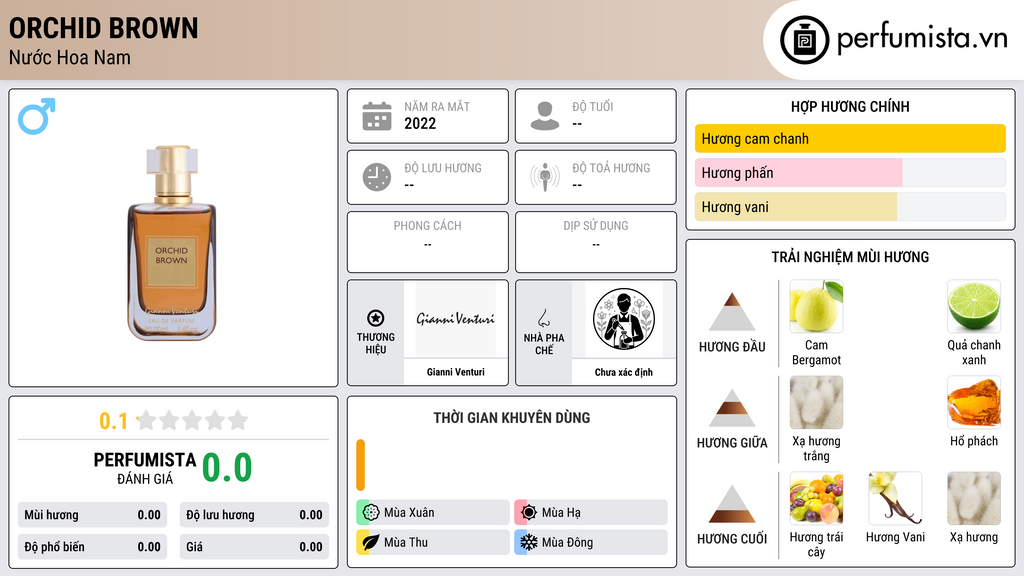Viewport: 1024px width, 576px height.
Task: Click the green 0.0 Perfumista score
Action: pos(227,468)
